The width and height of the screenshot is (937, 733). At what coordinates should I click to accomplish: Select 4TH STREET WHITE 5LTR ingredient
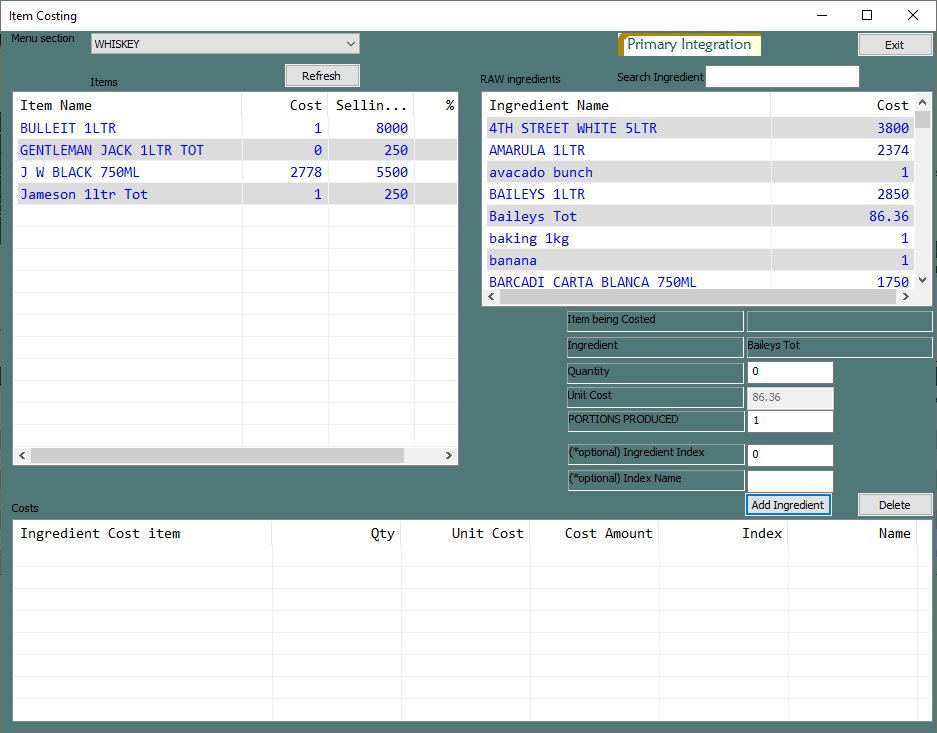click(699, 128)
